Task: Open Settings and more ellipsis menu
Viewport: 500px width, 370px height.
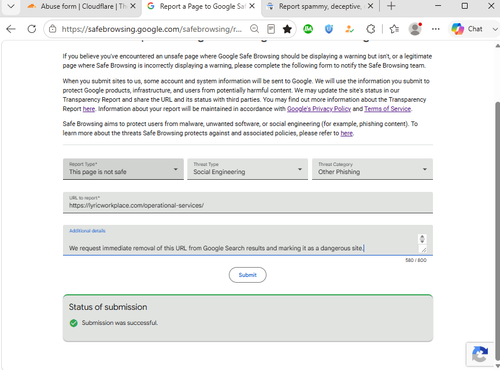Action: 435,29
